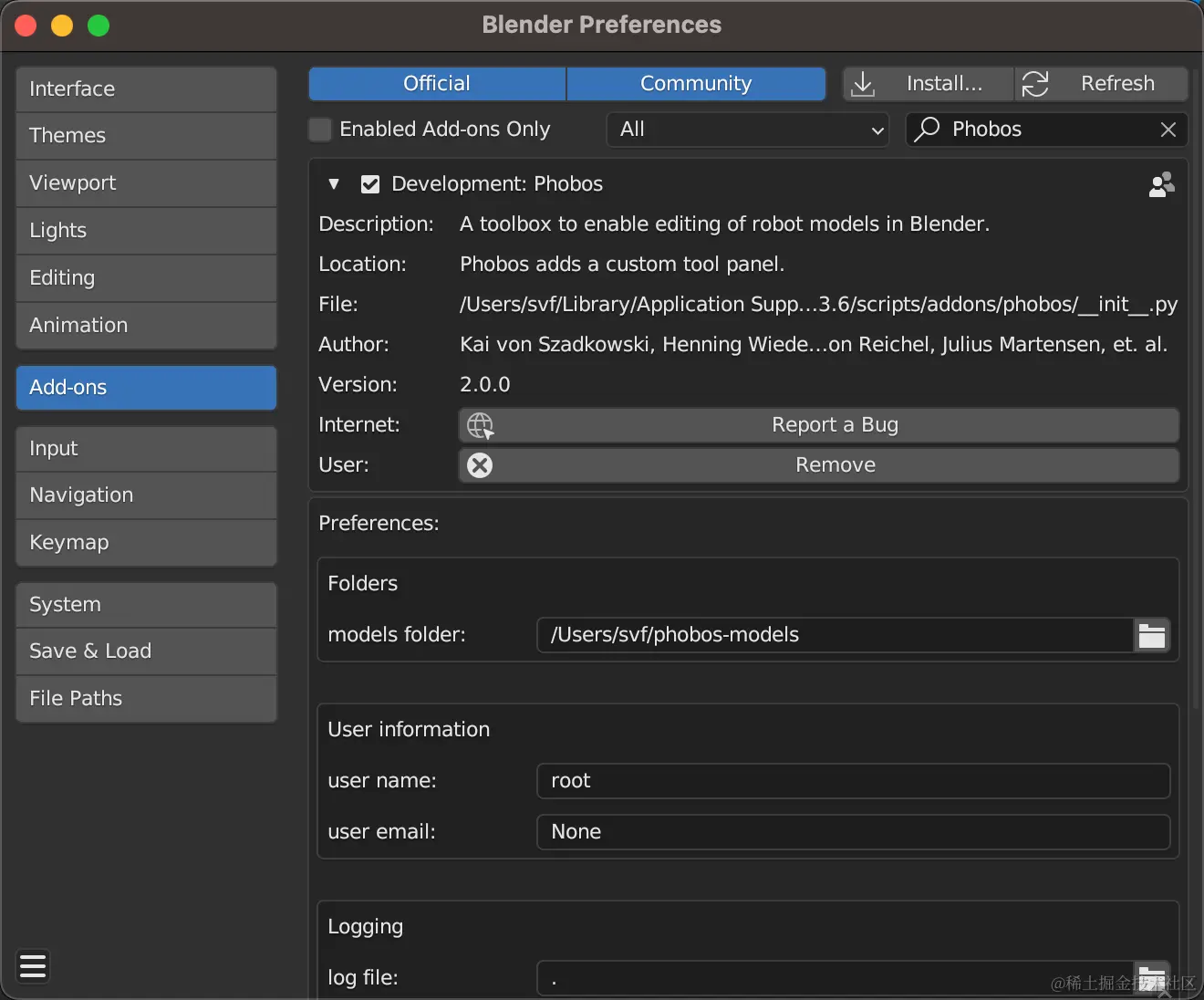1204x1000 pixels.
Task: Open the file browser for models folder
Action: click(x=1152, y=635)
